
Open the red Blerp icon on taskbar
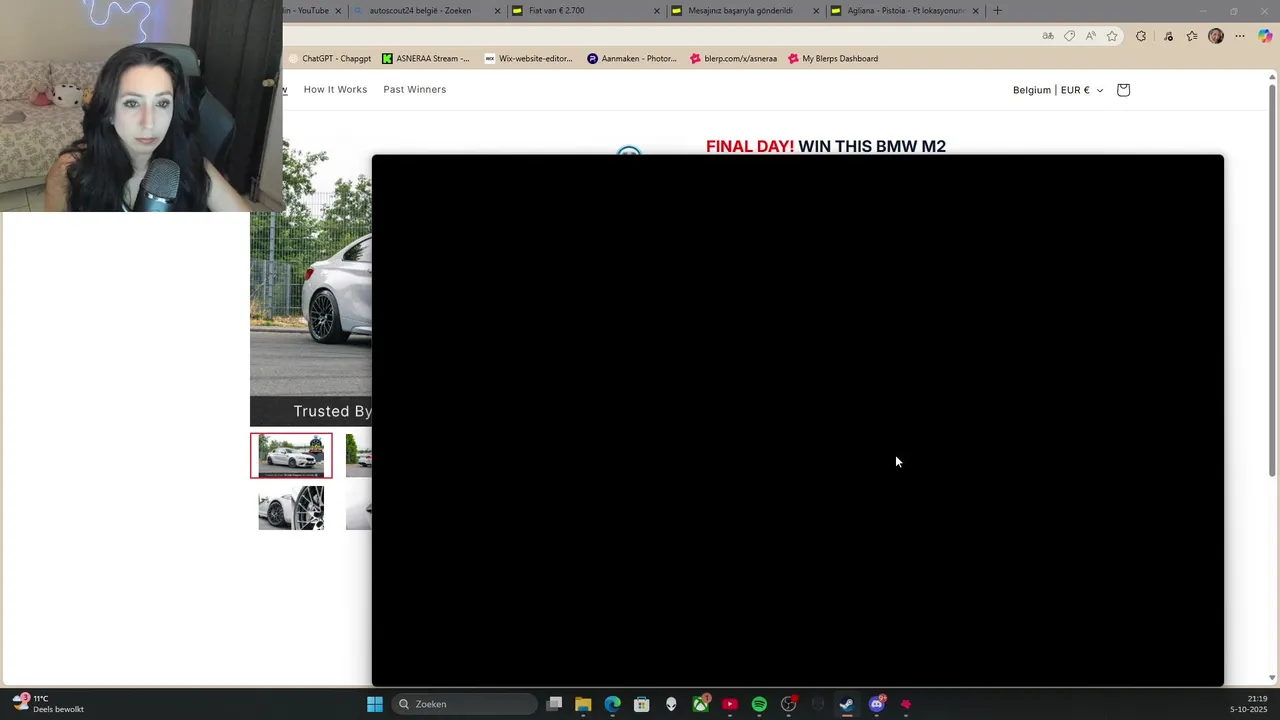pos(906,704)
